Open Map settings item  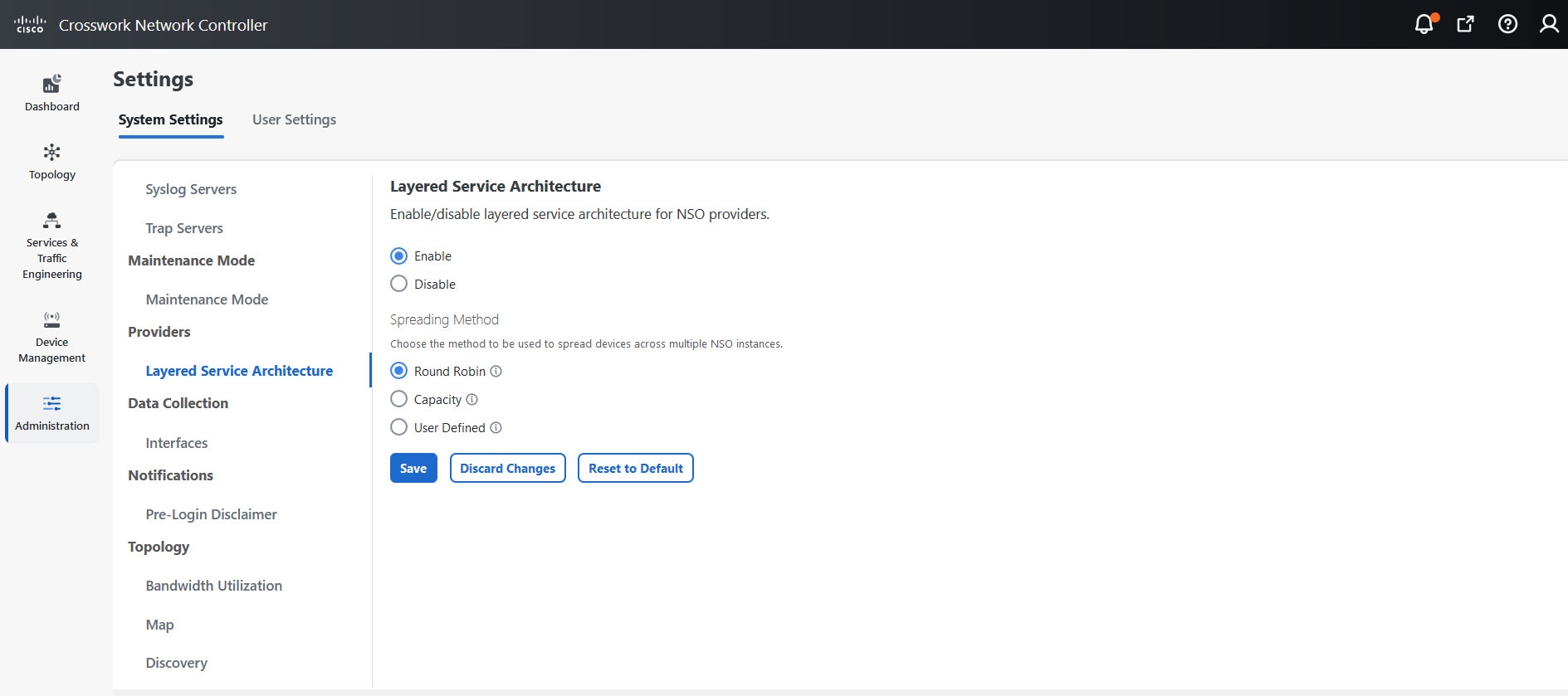(159, 625)
